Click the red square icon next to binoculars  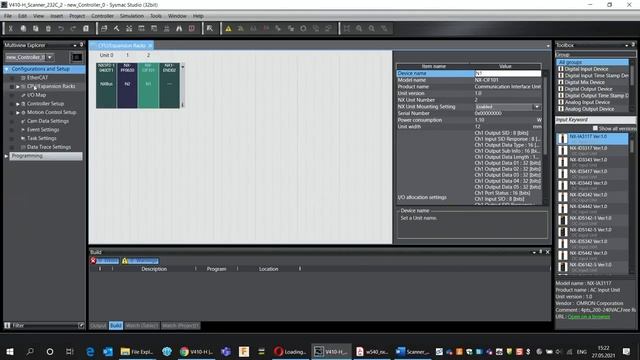(191, 29)
